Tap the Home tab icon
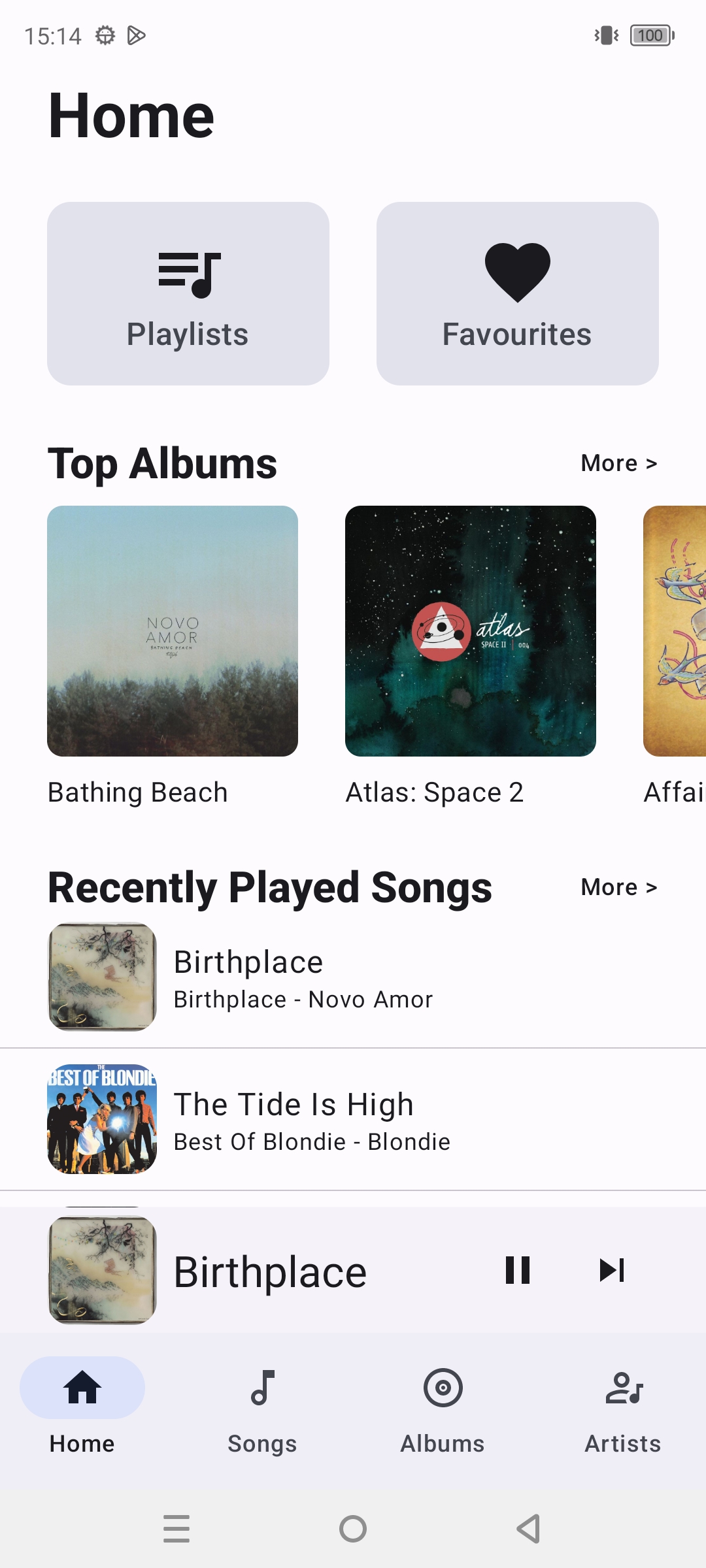This screenshot has width=706, height=1568. pos(82,1388)
